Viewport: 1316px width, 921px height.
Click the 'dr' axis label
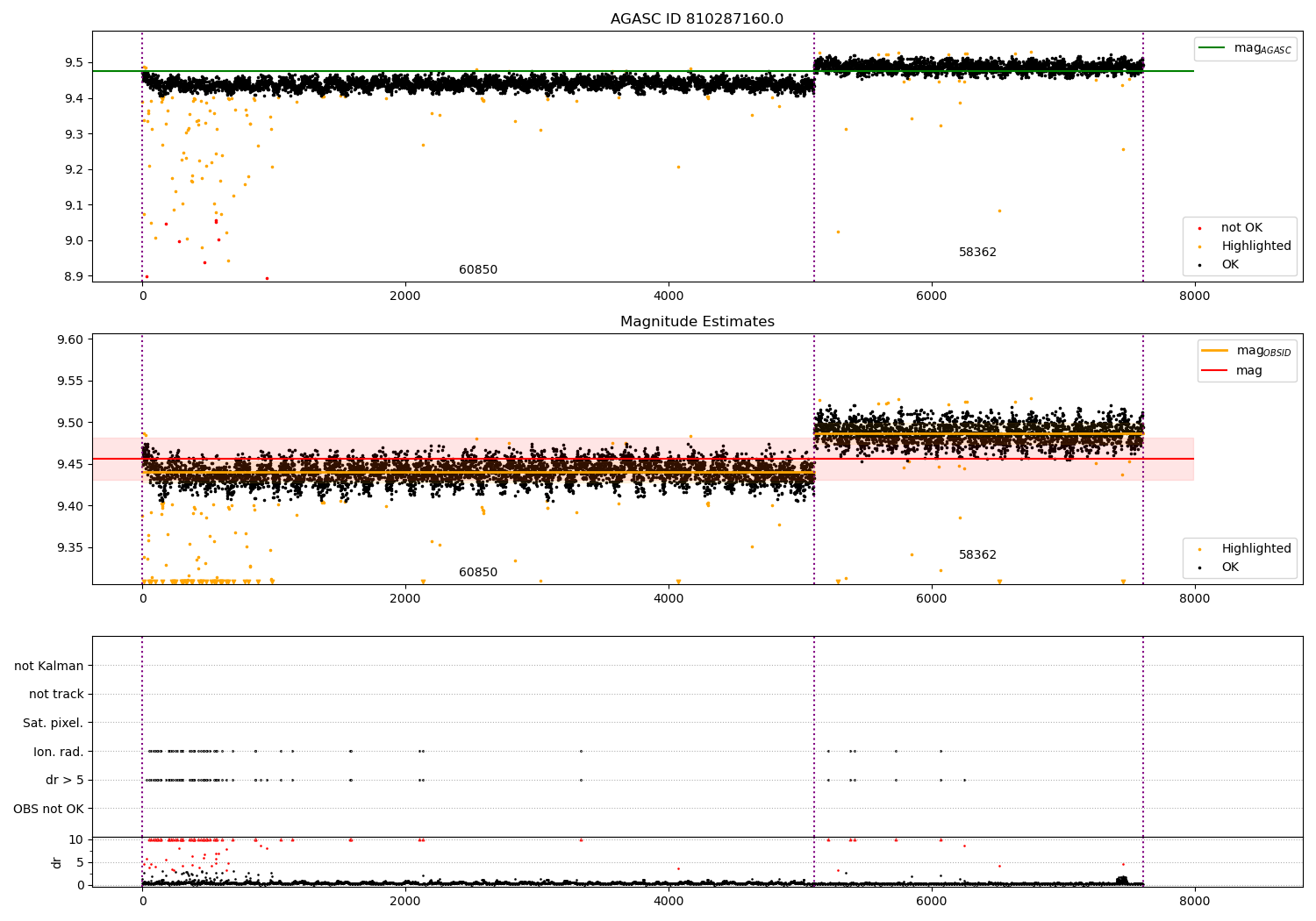(x=57, y=862)
